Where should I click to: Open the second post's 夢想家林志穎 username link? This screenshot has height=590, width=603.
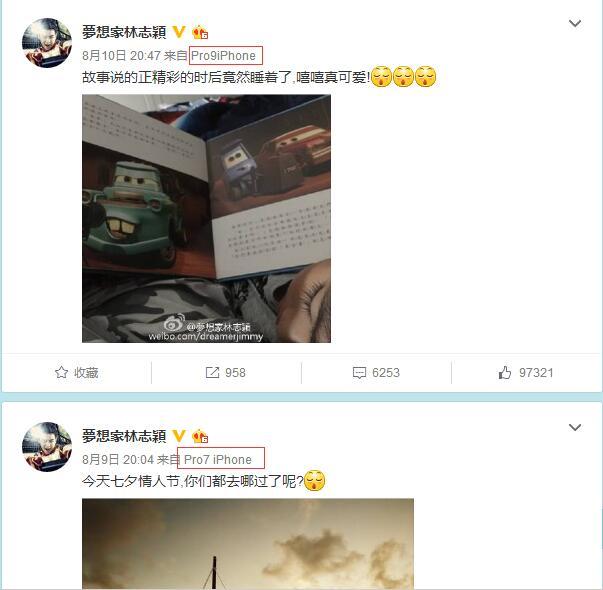pos(124,436)
